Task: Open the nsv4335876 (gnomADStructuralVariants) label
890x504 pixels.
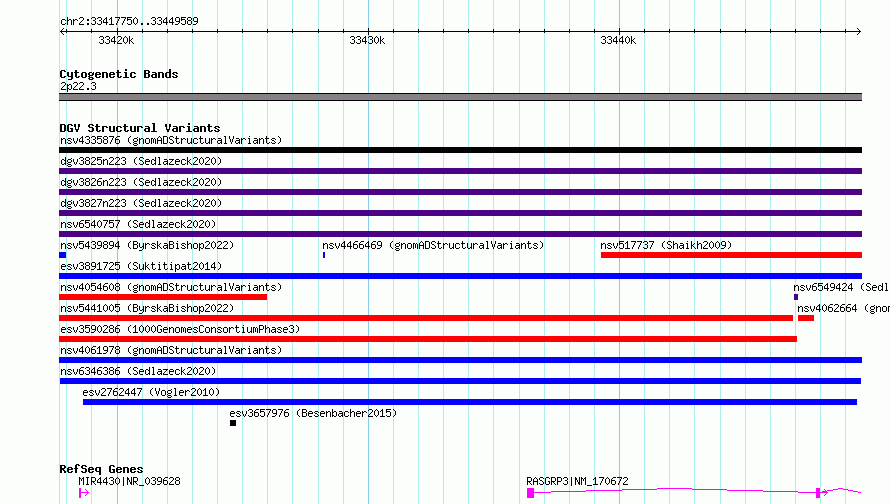Action: (x=171, y=140)
